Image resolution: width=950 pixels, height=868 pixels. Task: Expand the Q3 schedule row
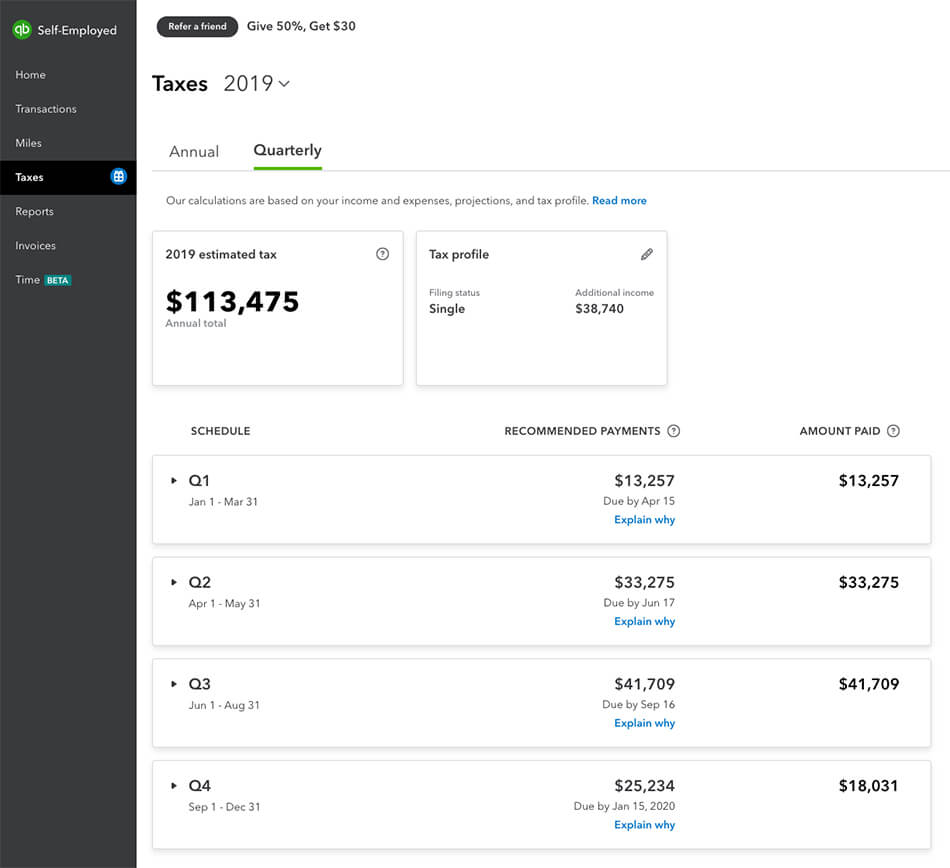(x=174, y=684)
